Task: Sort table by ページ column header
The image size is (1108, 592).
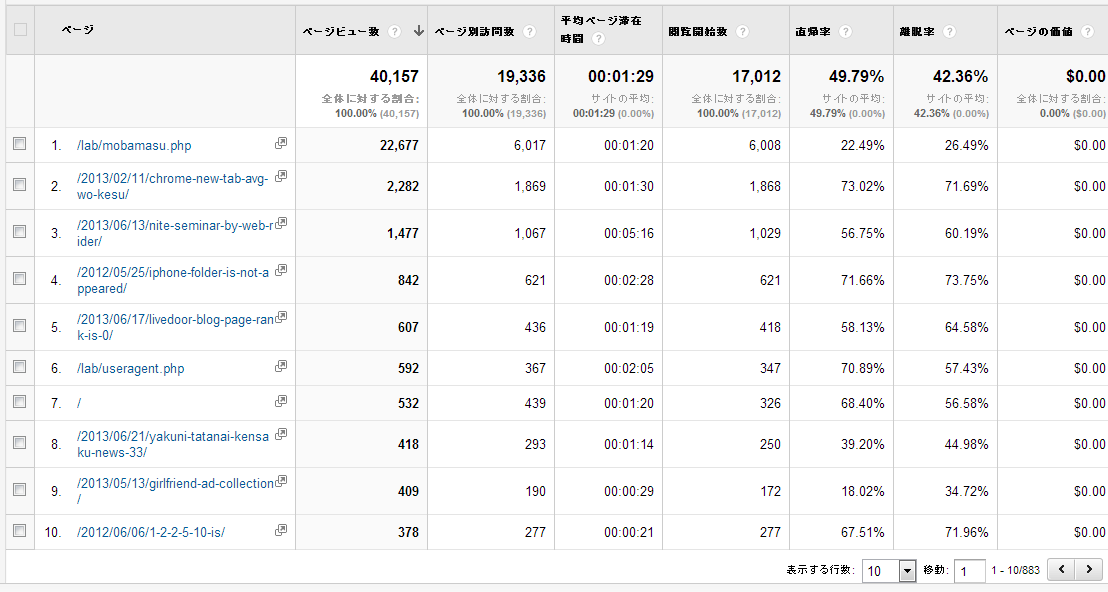Action: pos(78,30)
